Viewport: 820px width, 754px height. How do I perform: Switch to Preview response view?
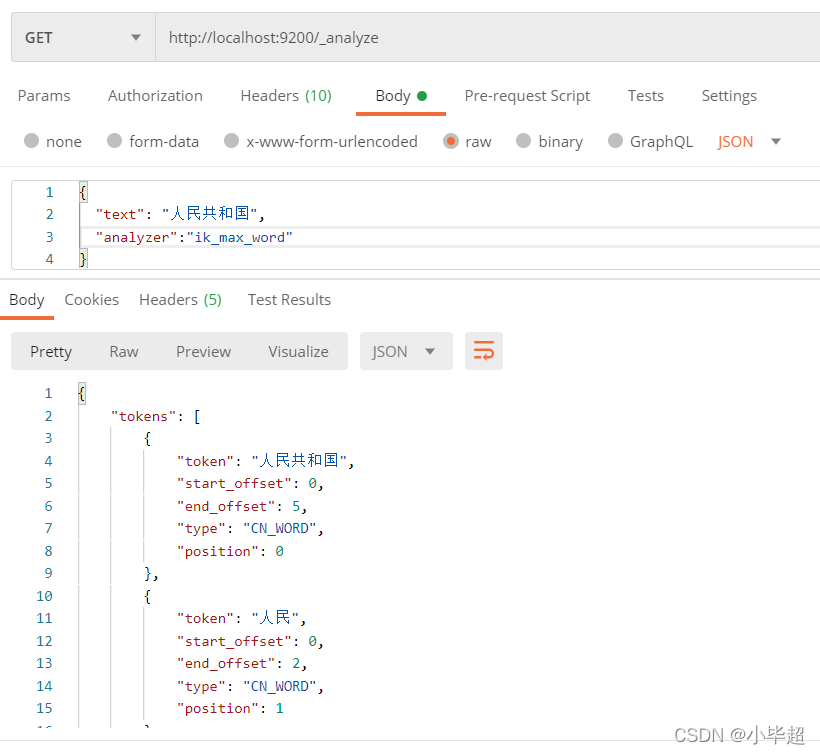tap(203, 351)
